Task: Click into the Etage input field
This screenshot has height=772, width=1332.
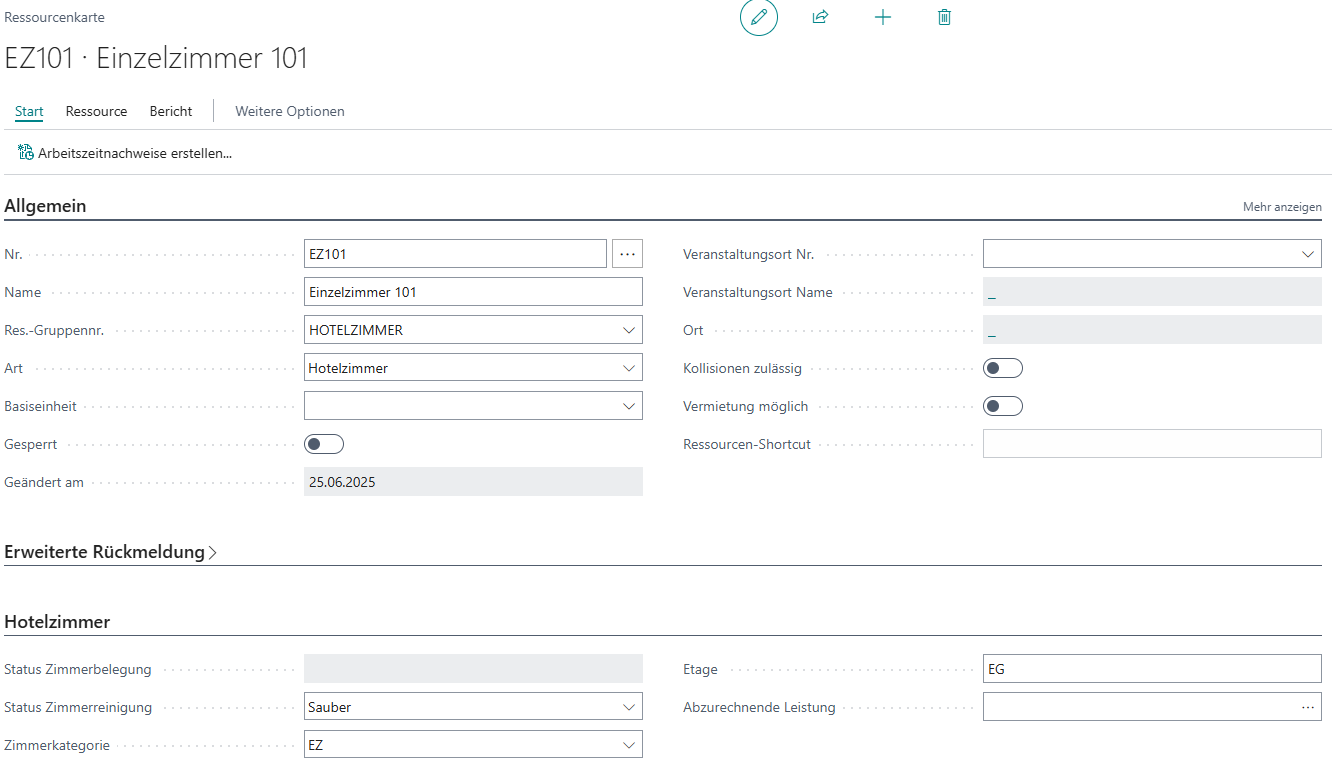Action: 1150,669
